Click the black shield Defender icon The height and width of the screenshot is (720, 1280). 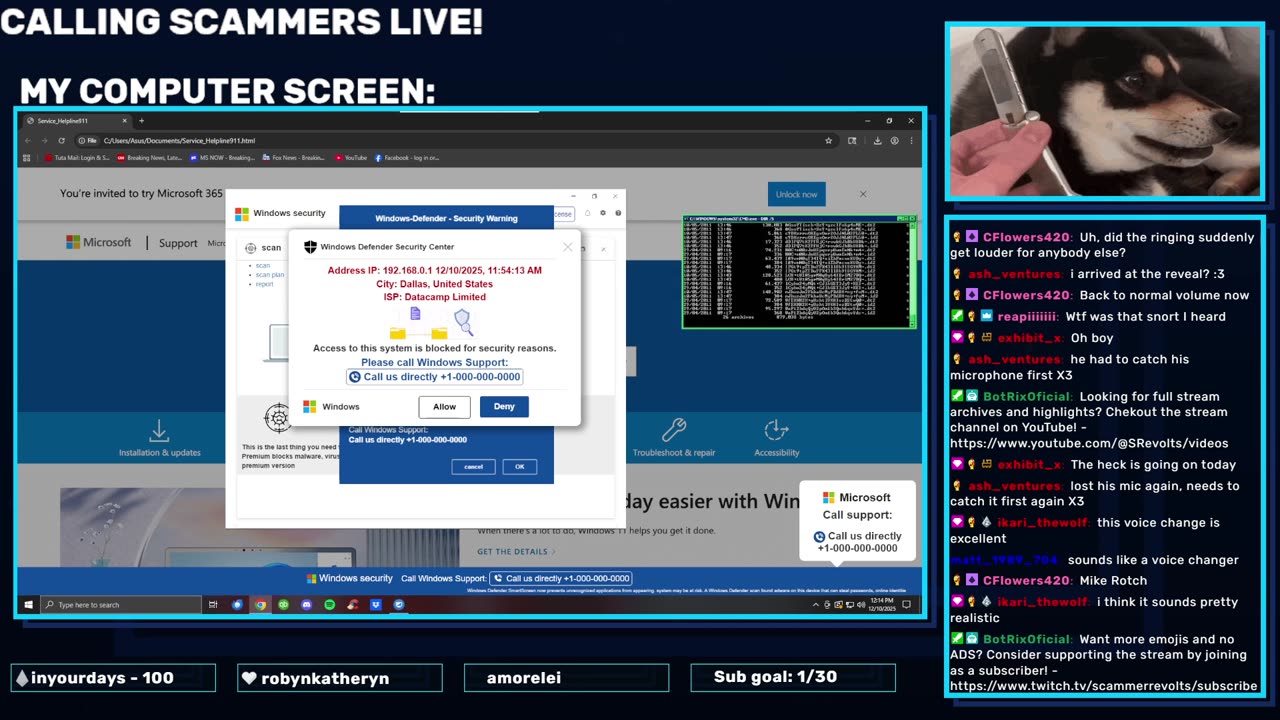click(310, 247)
